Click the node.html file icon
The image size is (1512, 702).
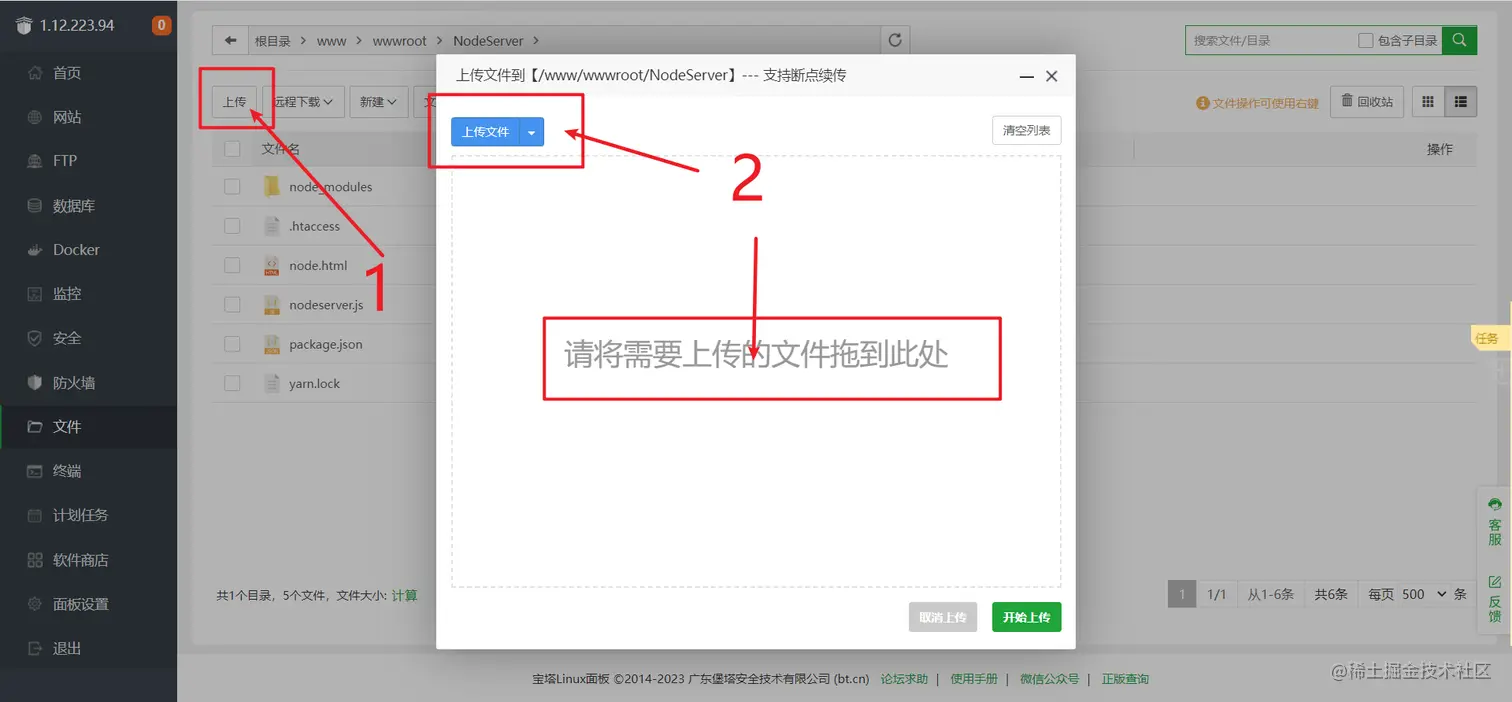tap(271, 265)
